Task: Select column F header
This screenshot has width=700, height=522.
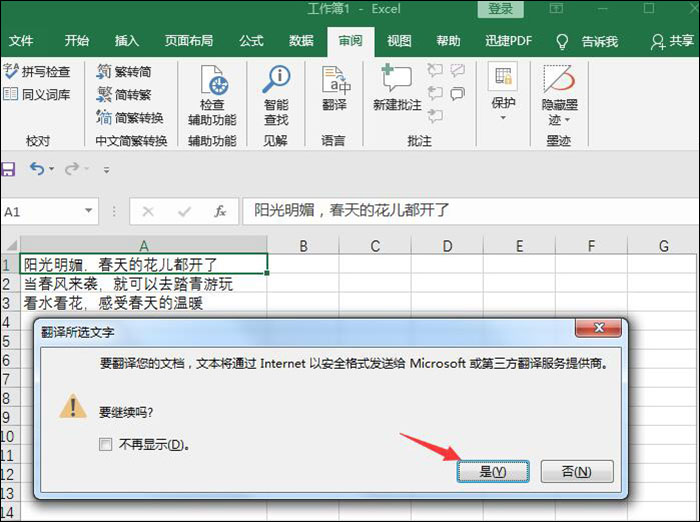Action: (592, 245)
